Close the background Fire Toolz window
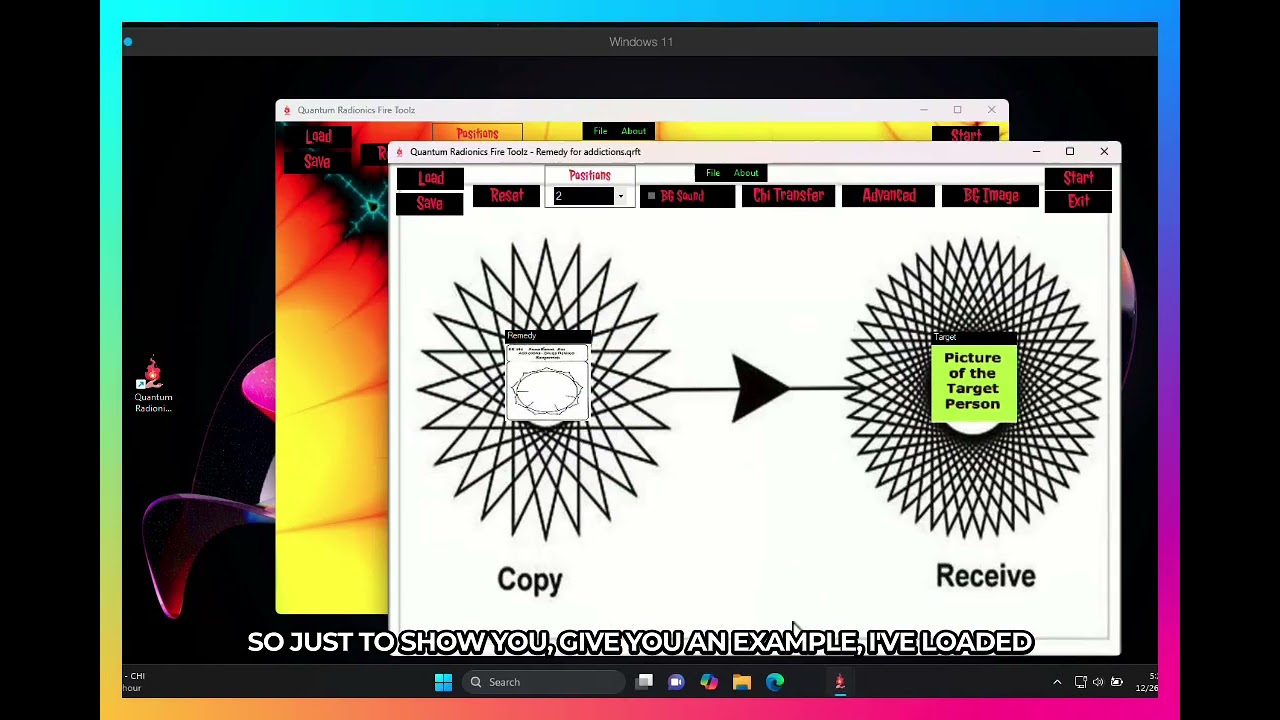 coord(991,110)
